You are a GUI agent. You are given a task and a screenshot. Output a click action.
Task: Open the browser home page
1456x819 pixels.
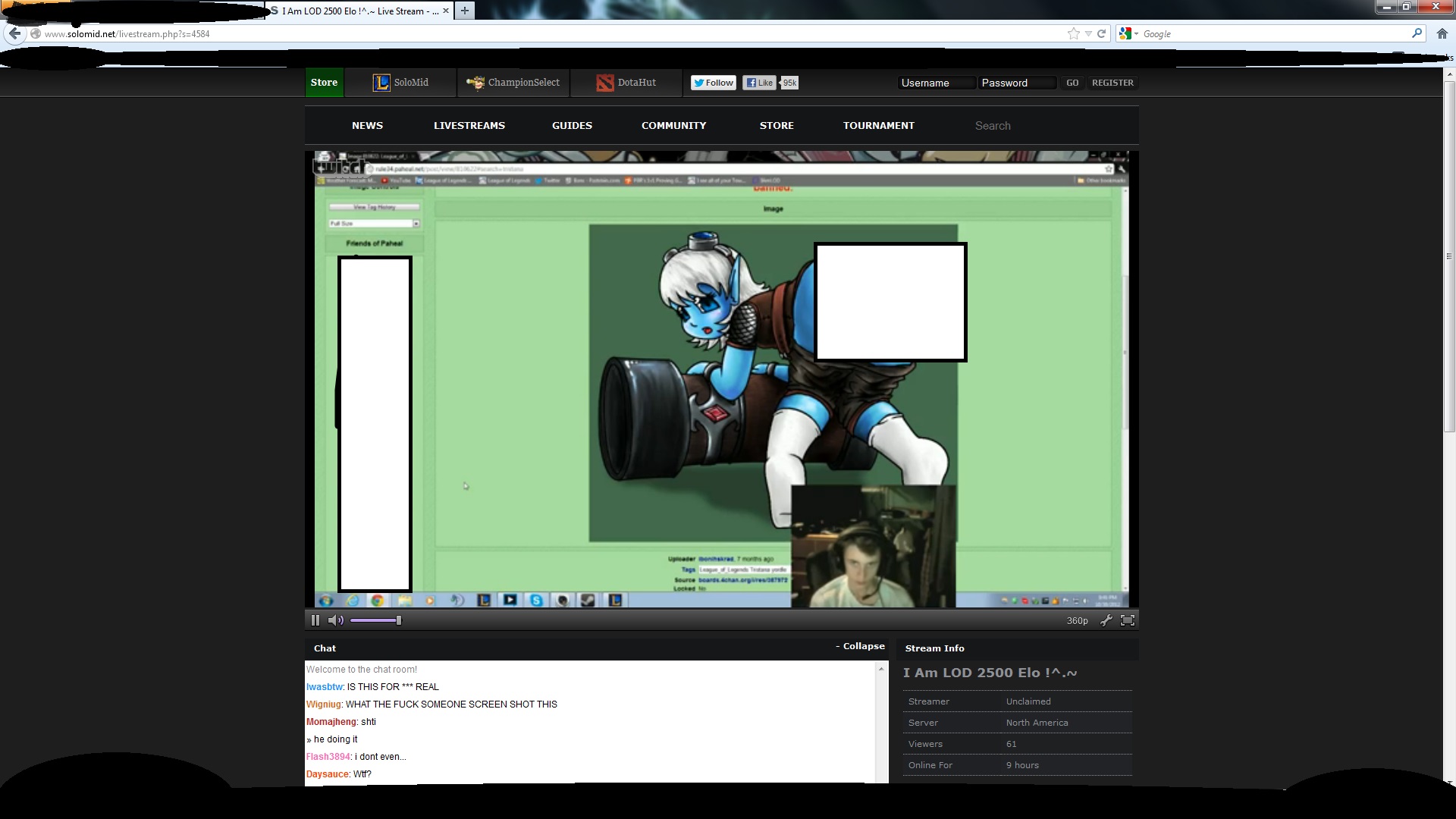tap(1442, 33)
